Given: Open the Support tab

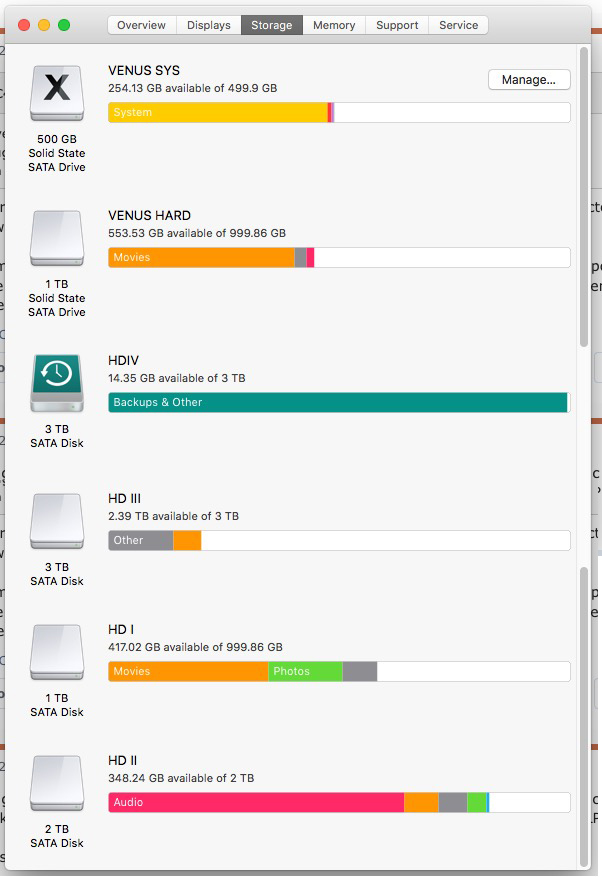Looking at the screenshot, I should tap(397, 25).
